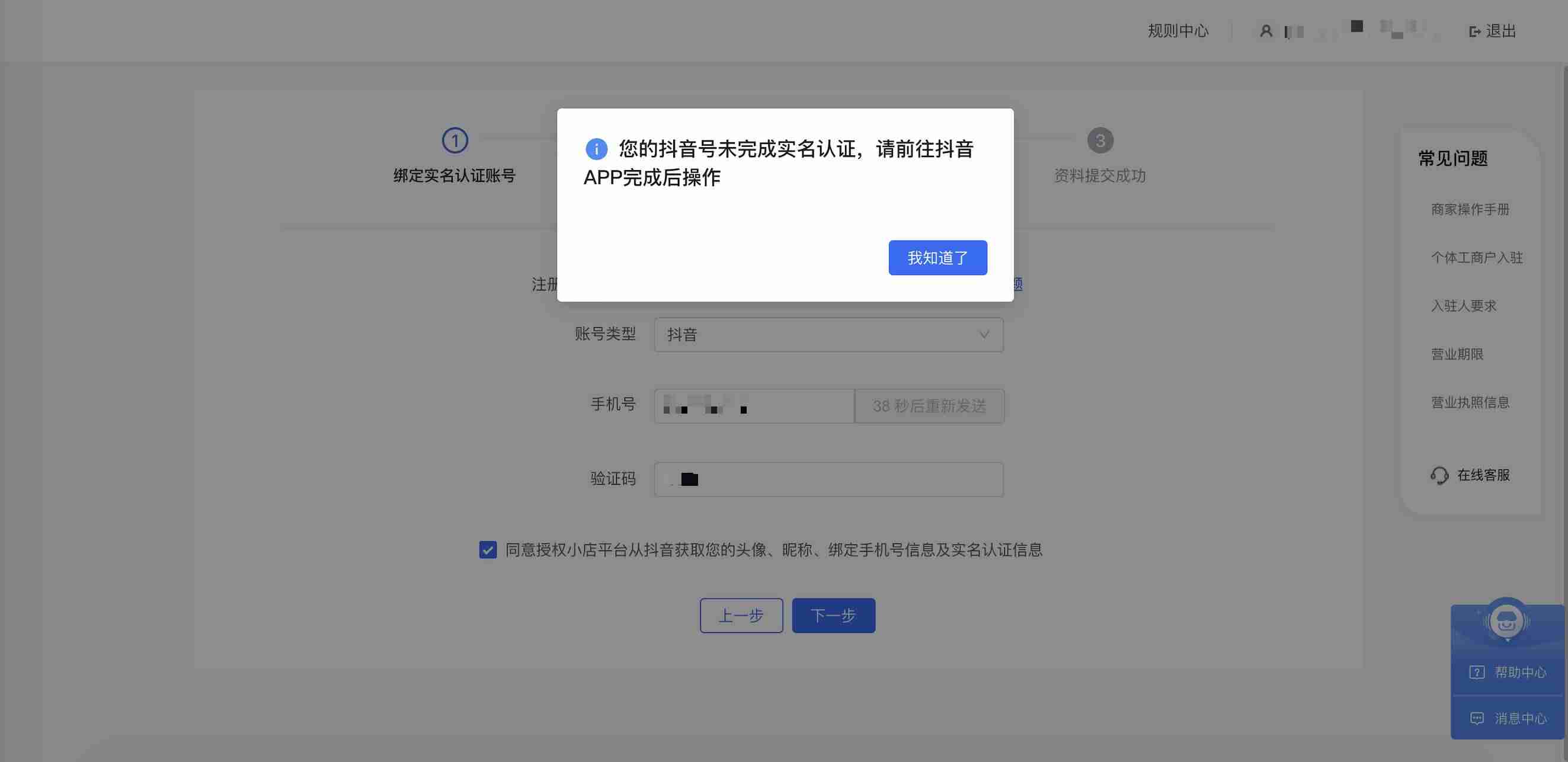Untick the 同意授权小店平台 agreement checkbox
1568x762 pixels.
coord(488,550)
